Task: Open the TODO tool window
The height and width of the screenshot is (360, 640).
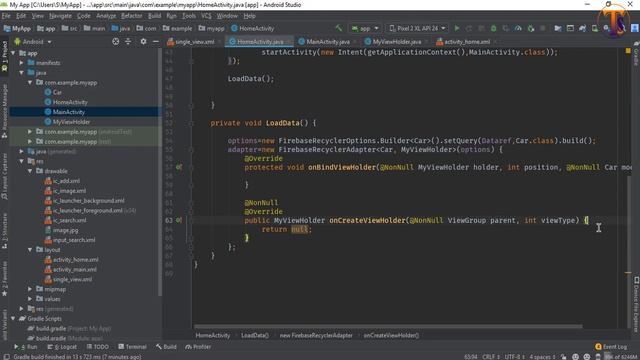Action: coord(98,347)
